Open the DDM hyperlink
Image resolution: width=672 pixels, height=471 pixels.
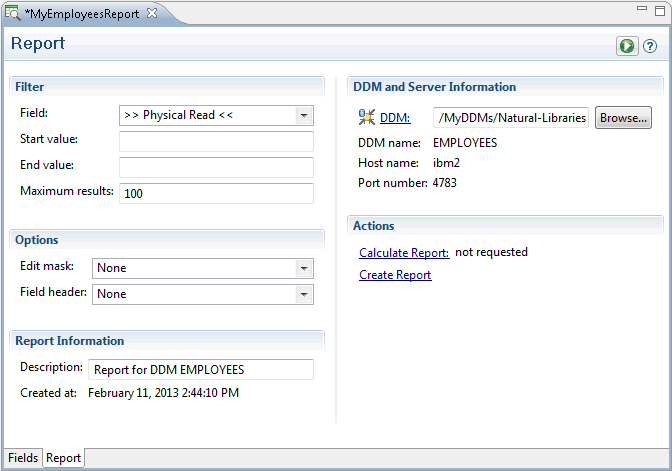click(394, 118)
